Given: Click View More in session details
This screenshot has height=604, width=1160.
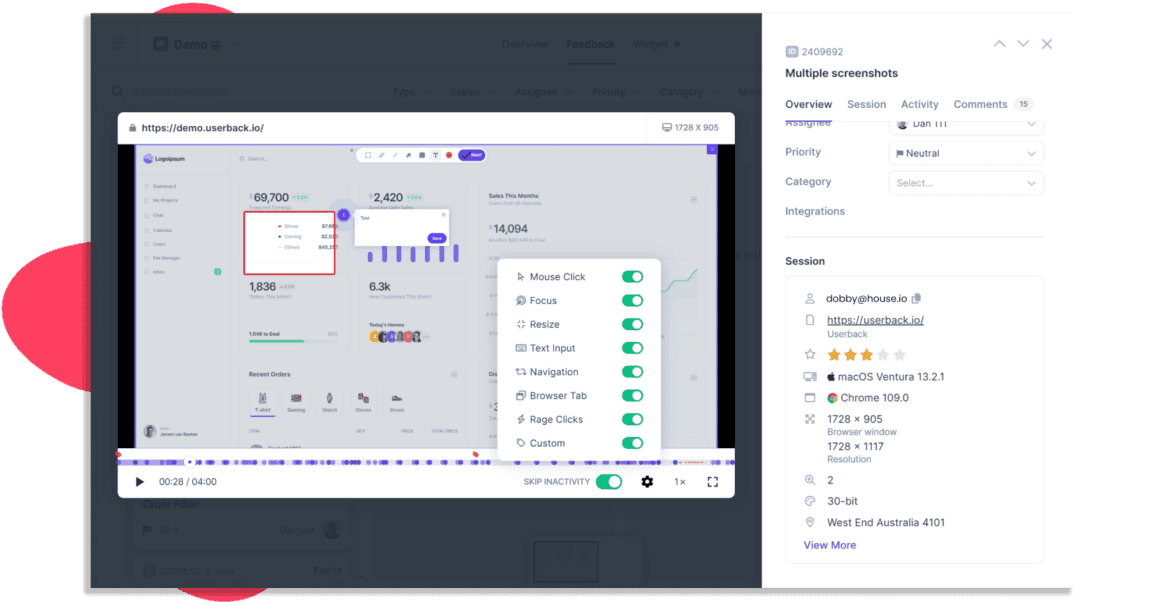Looking at the screenshot, I should (830, 545).
